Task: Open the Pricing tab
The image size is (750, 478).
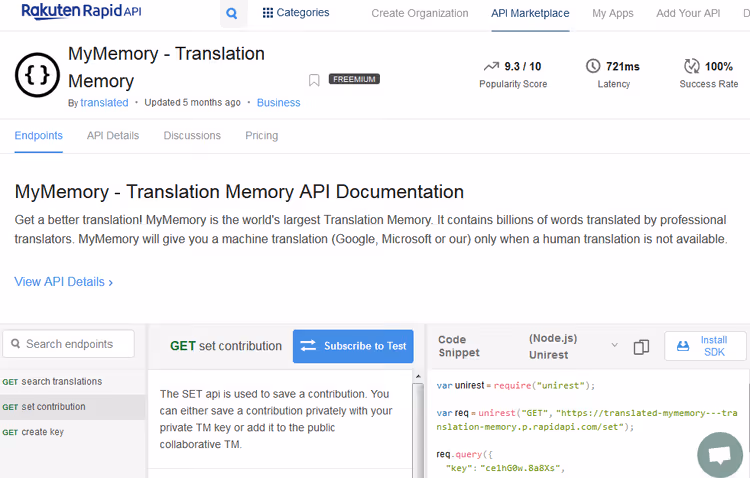Action: 262,136
